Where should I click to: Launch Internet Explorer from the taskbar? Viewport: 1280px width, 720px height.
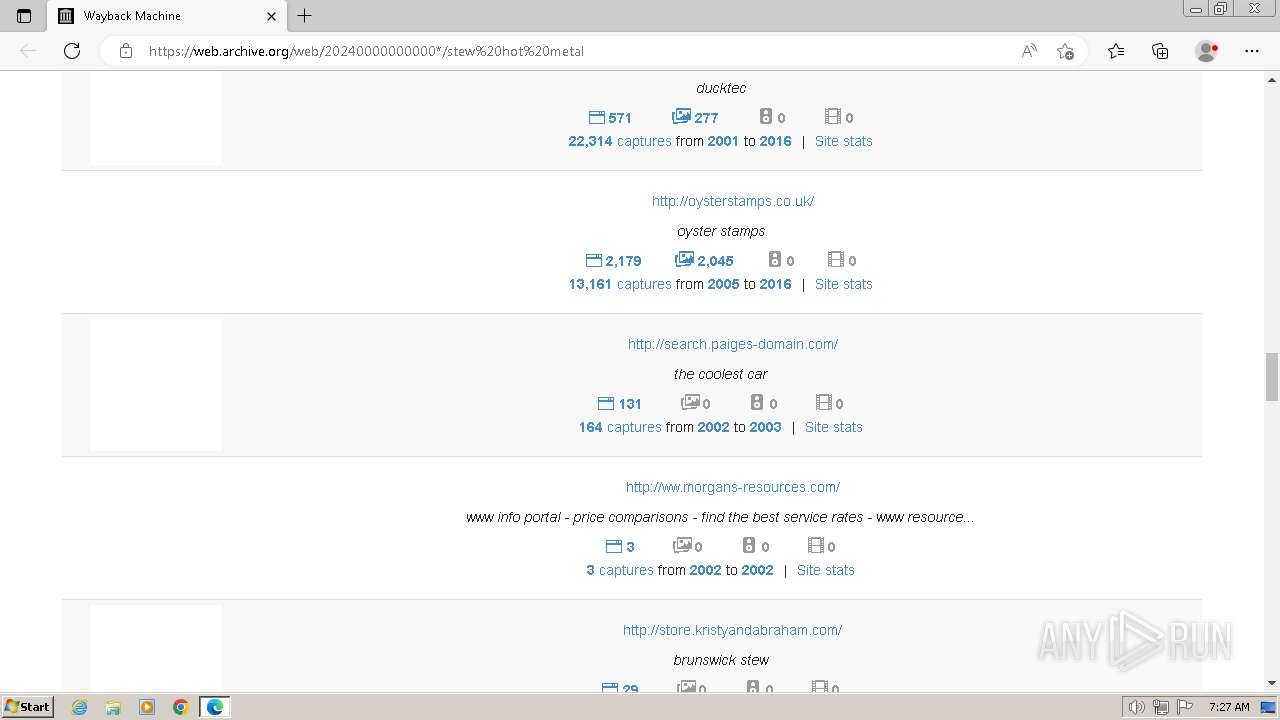tap(80, 707)
